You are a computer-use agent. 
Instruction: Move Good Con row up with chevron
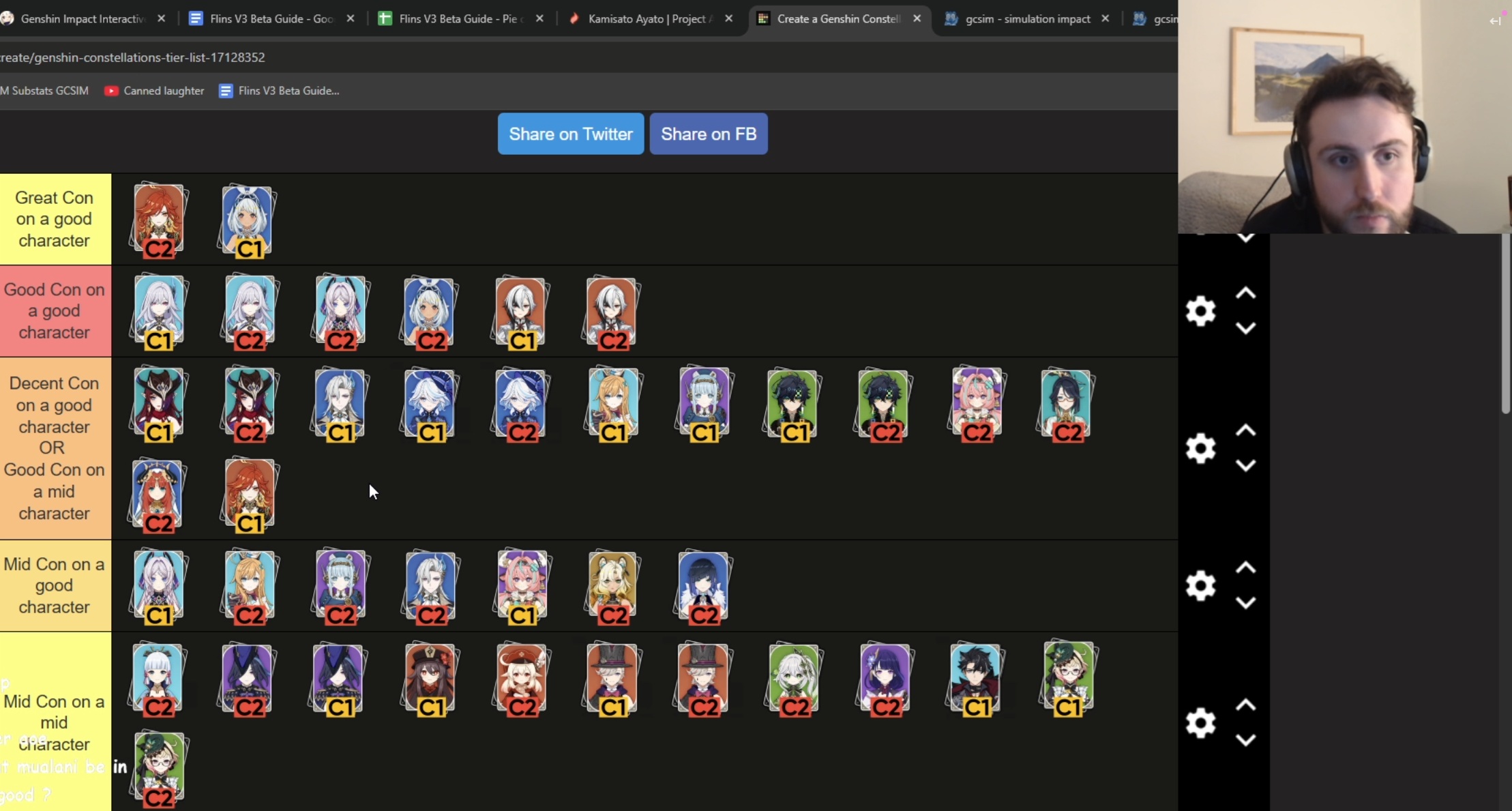(x=1245, y=293)
